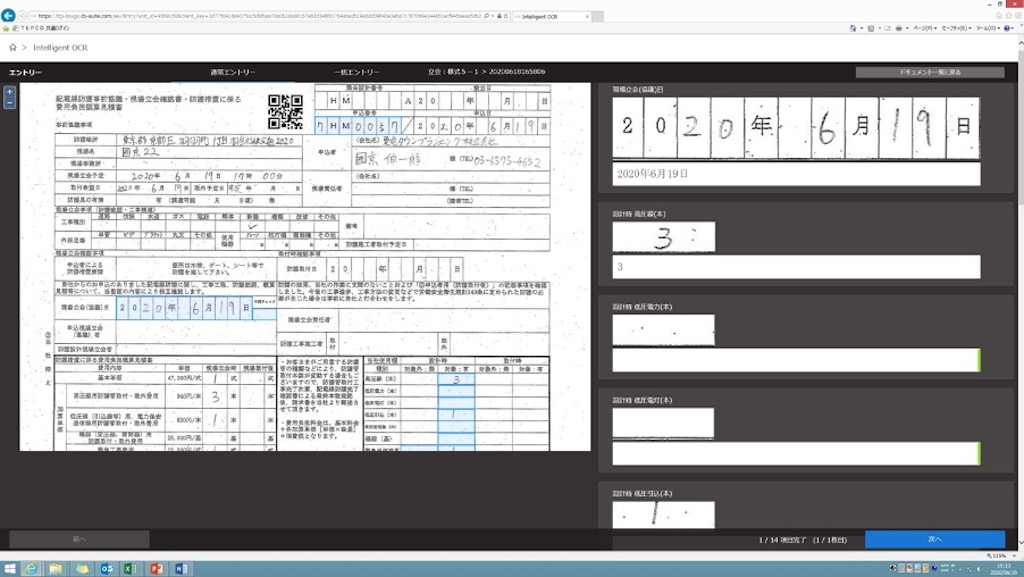Open the セーフティ(S) dropdown menu
Screen dimensions: 1024x577
956,28
